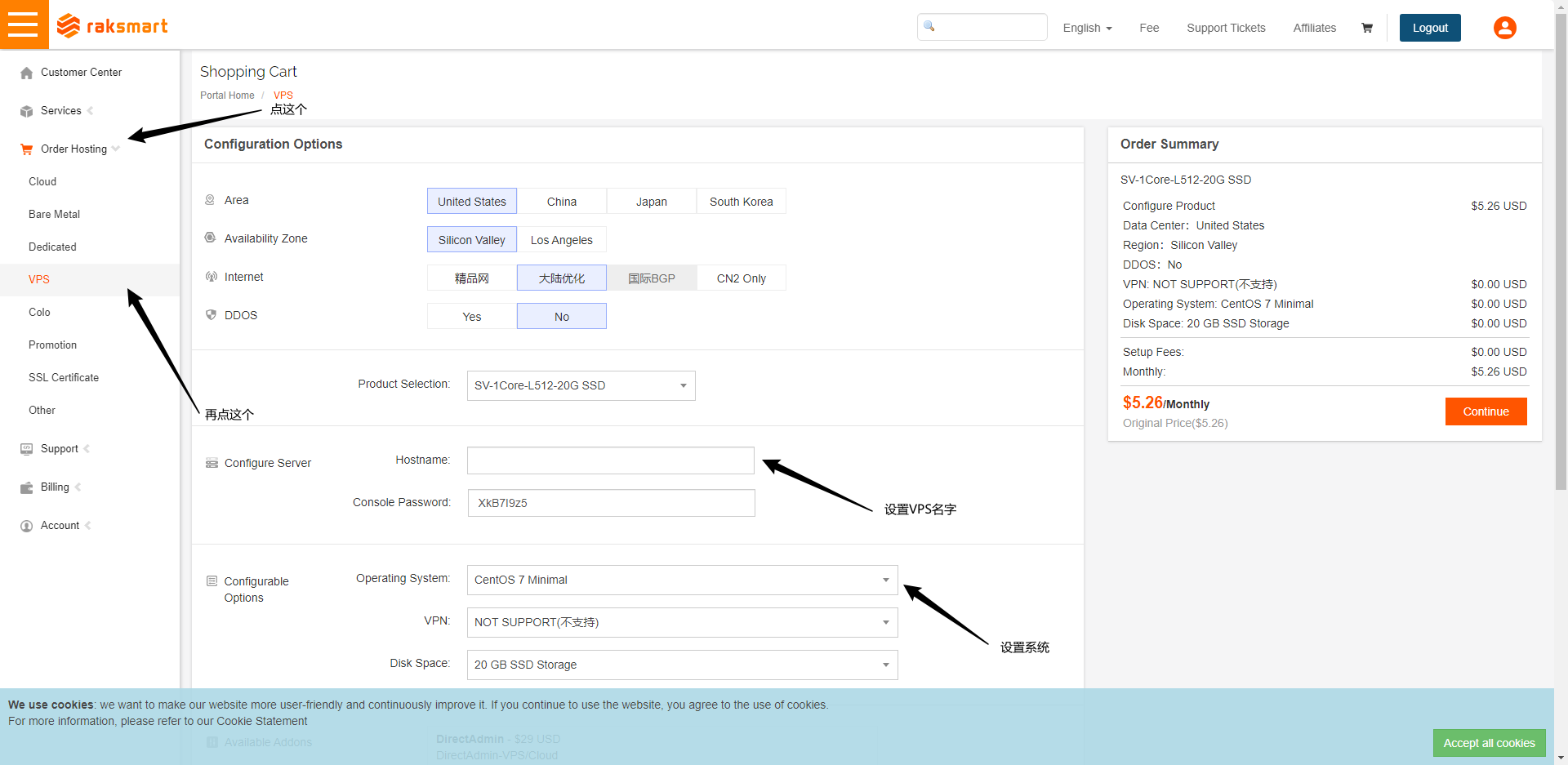Screen dimensions: 1568x765
Task: Click the Customer Center home icon
Action: tap(26, 73)
